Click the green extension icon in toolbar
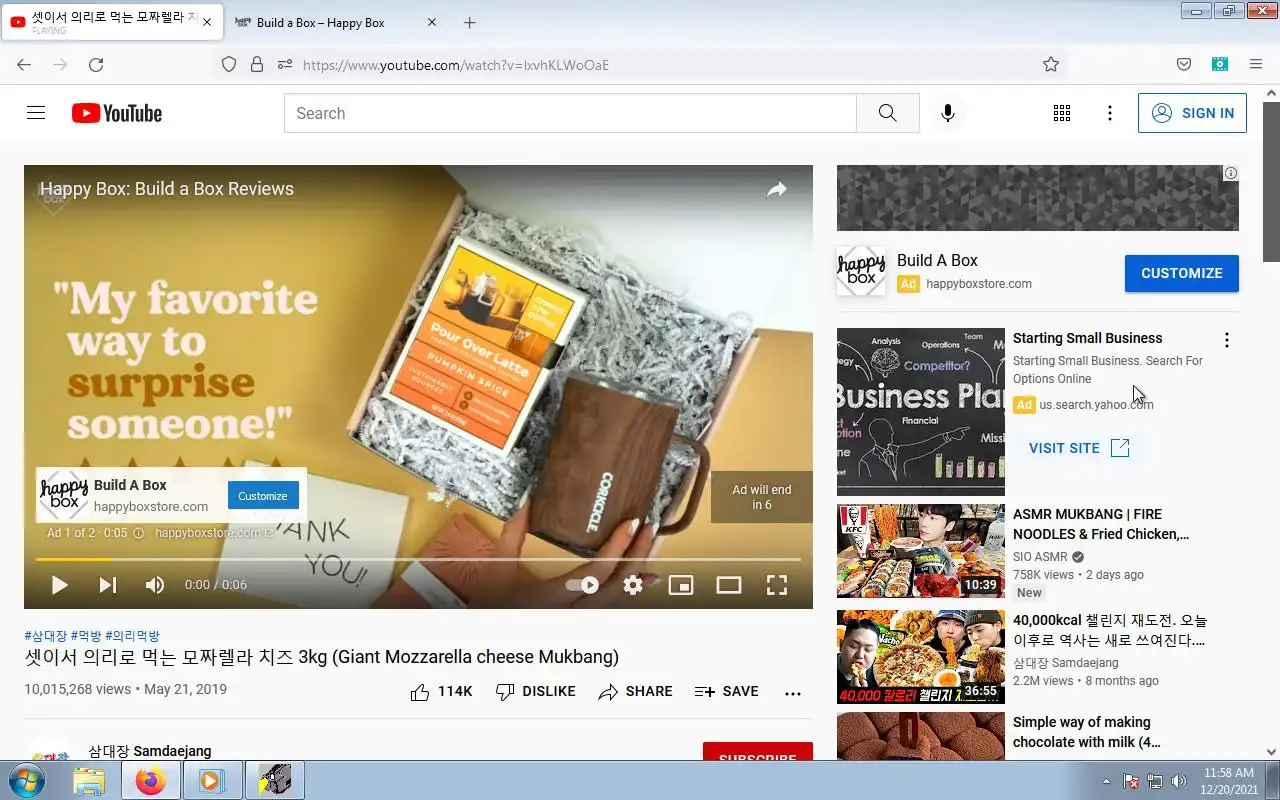This screenshot has width=1280, height=800. (x=1220, y=64)
